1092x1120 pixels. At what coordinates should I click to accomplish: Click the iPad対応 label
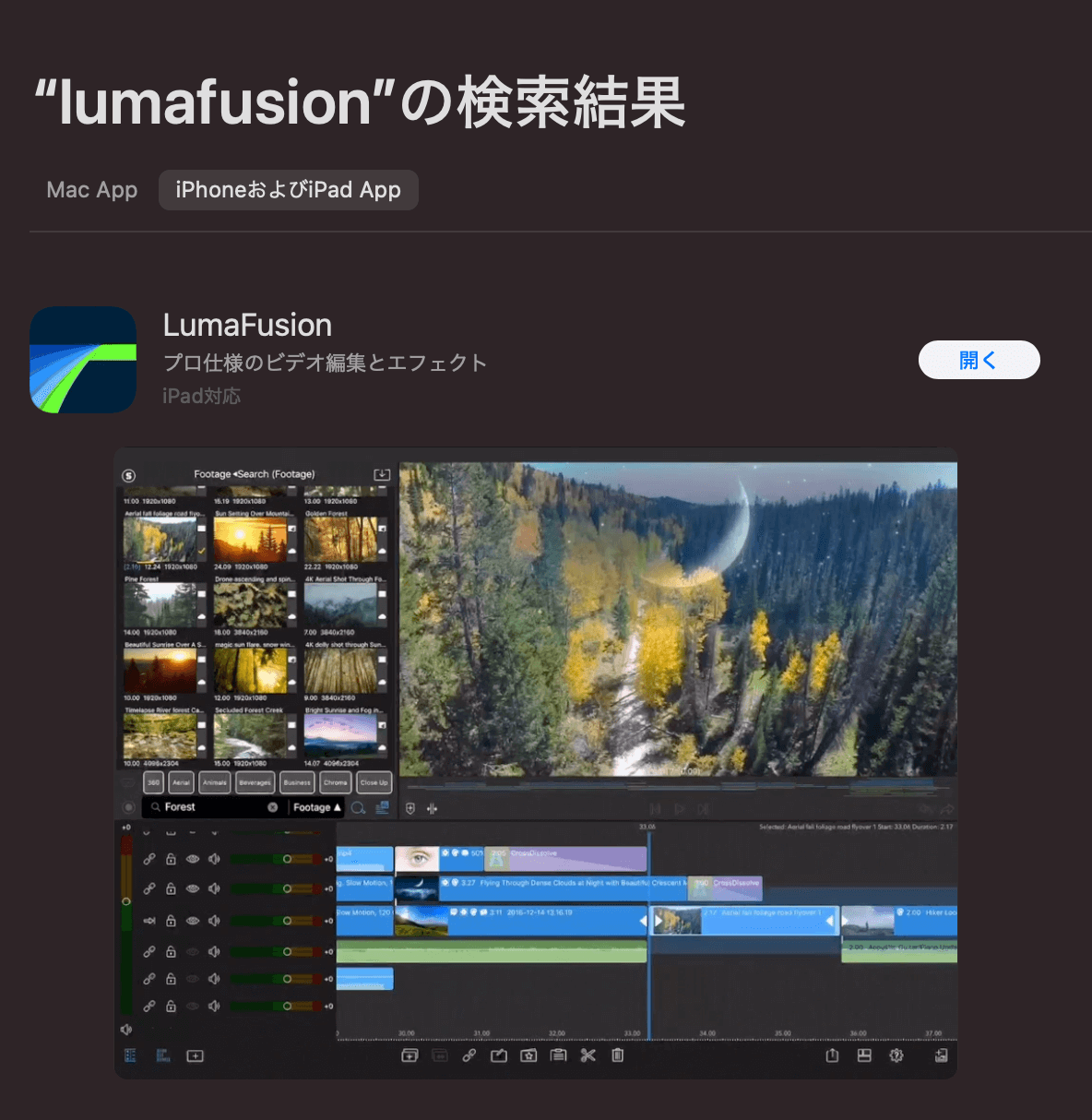pos(202,396)
